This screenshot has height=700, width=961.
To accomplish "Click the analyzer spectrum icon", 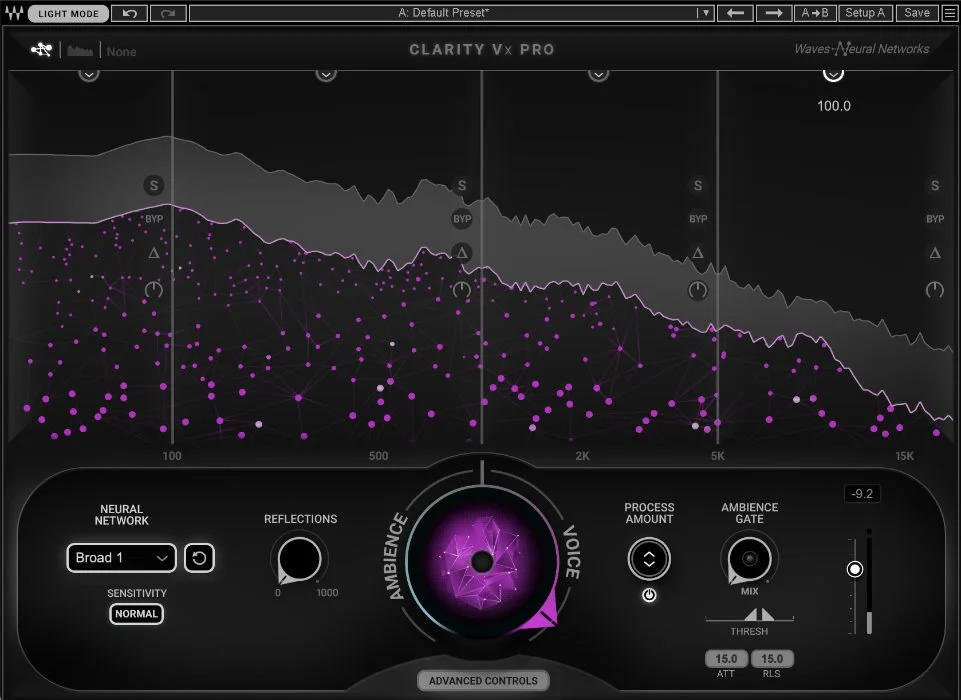I will click(80, 51).
